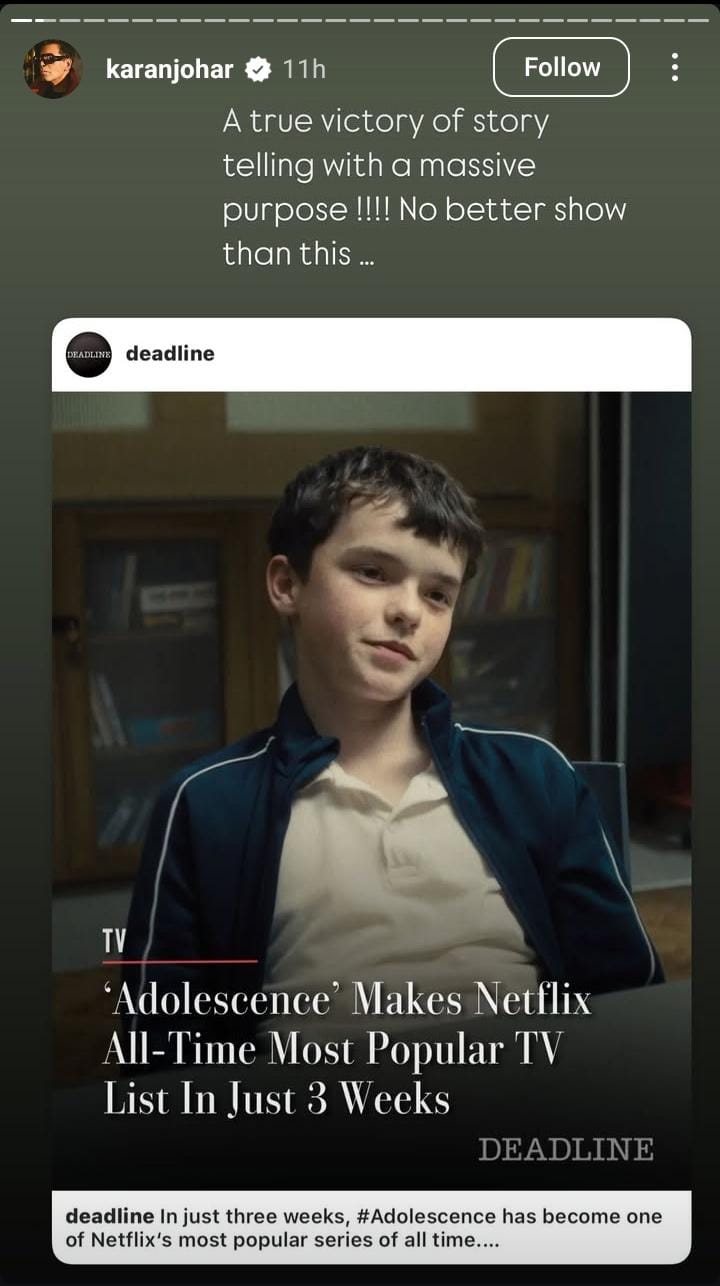Click the 11h timestamp

click(304, 69)
